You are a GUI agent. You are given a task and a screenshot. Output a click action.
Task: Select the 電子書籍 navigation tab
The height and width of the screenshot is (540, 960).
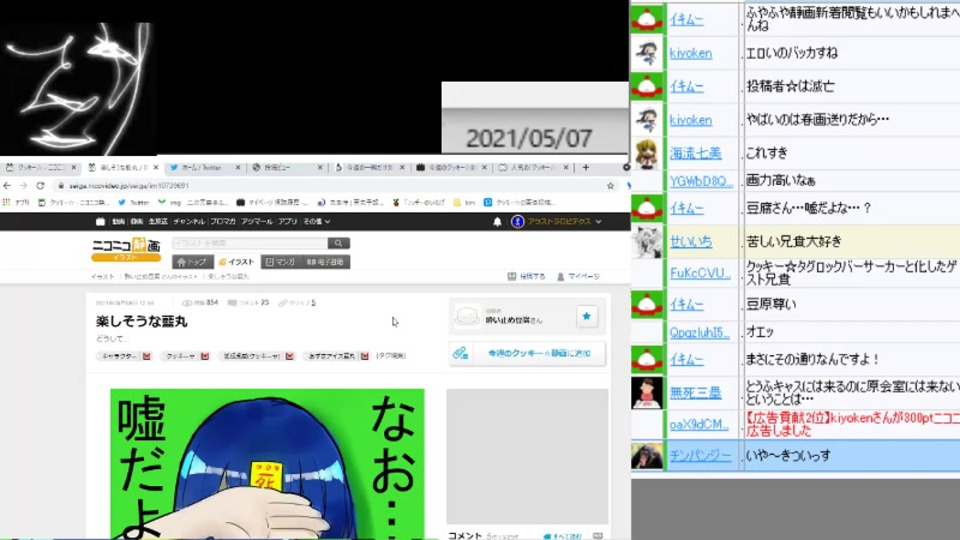[325, 262]
